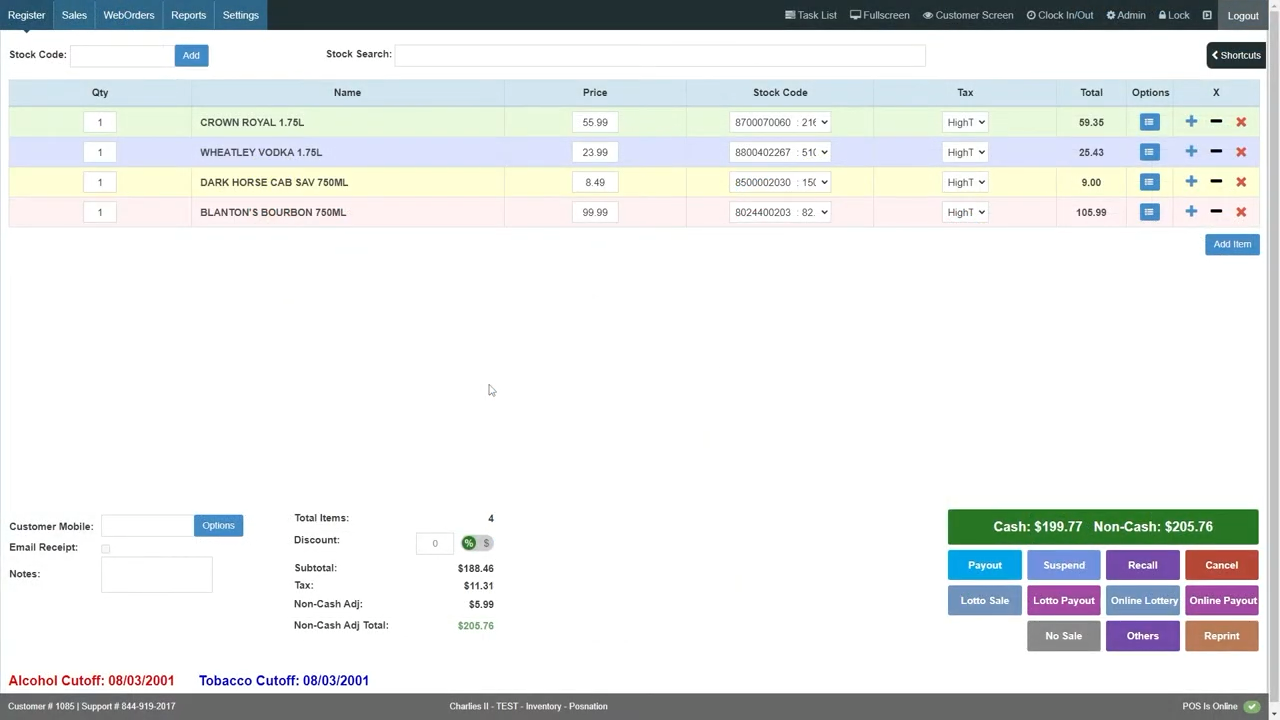Decrease quantity of WHEATLEY VODKA with minus icon

coord(1216,152)
